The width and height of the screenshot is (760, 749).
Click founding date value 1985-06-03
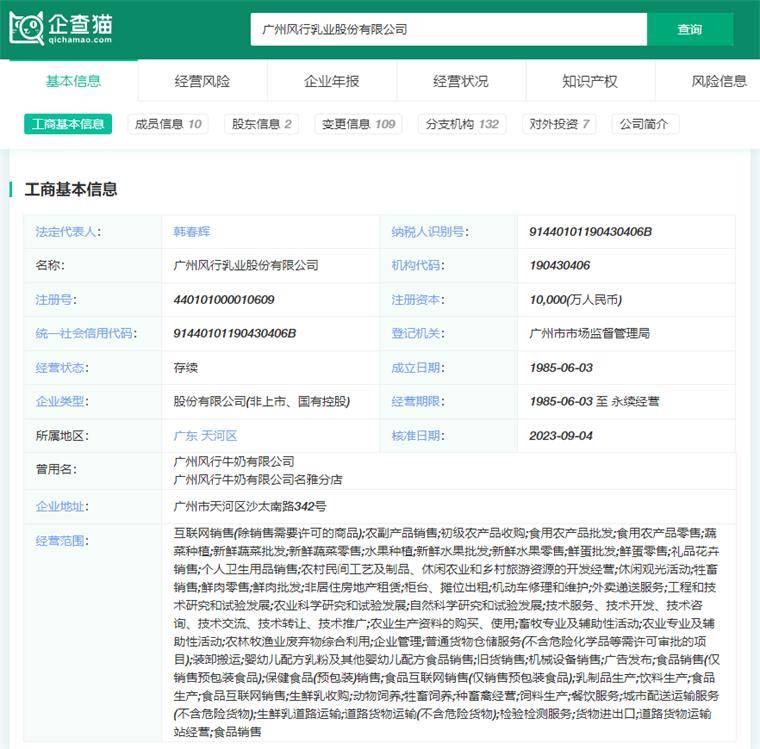pyautogui.click(x=561, y=368)
